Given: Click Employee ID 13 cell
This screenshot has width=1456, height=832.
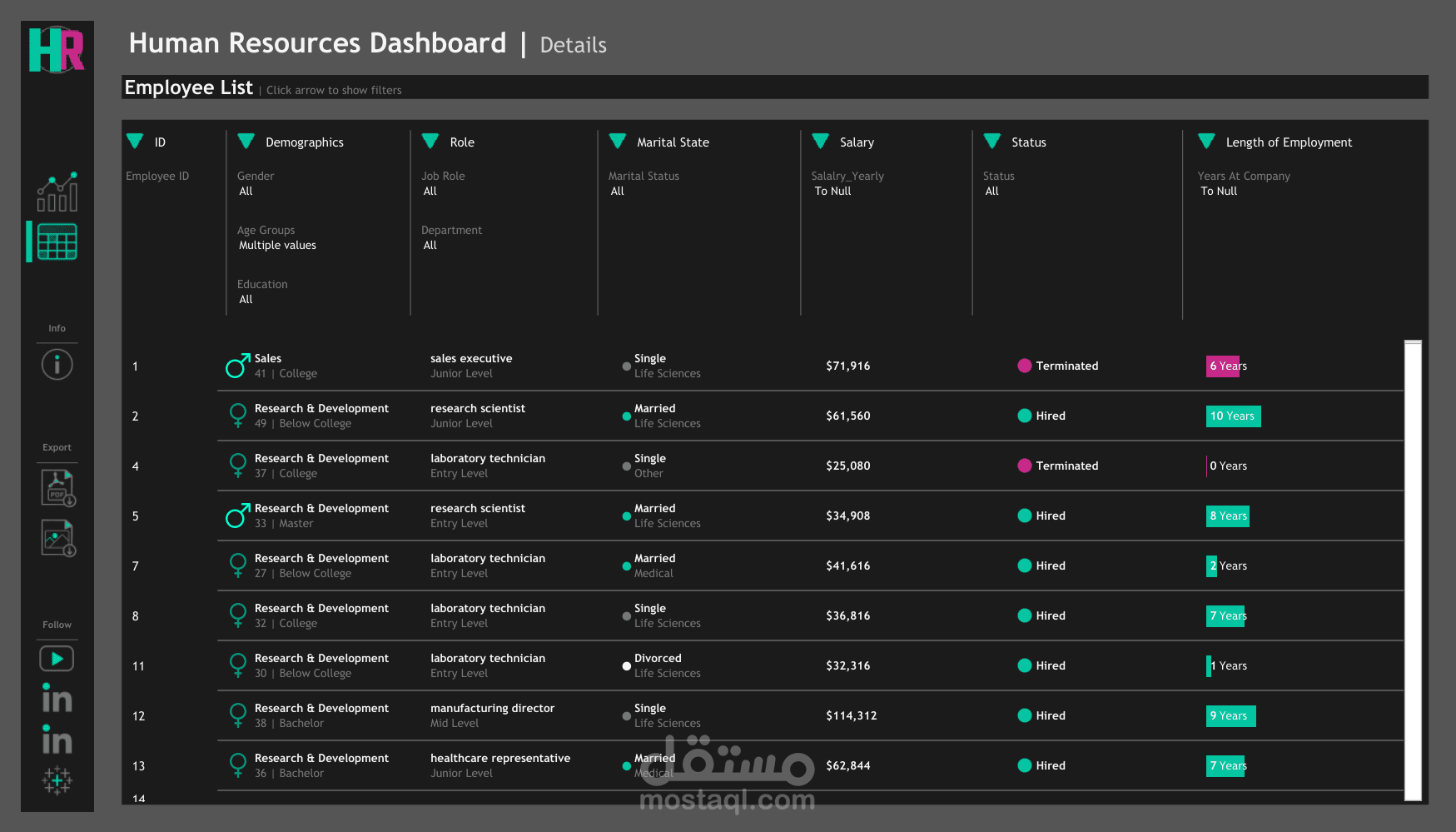Looking at the screenshot, I should (138, 766).
